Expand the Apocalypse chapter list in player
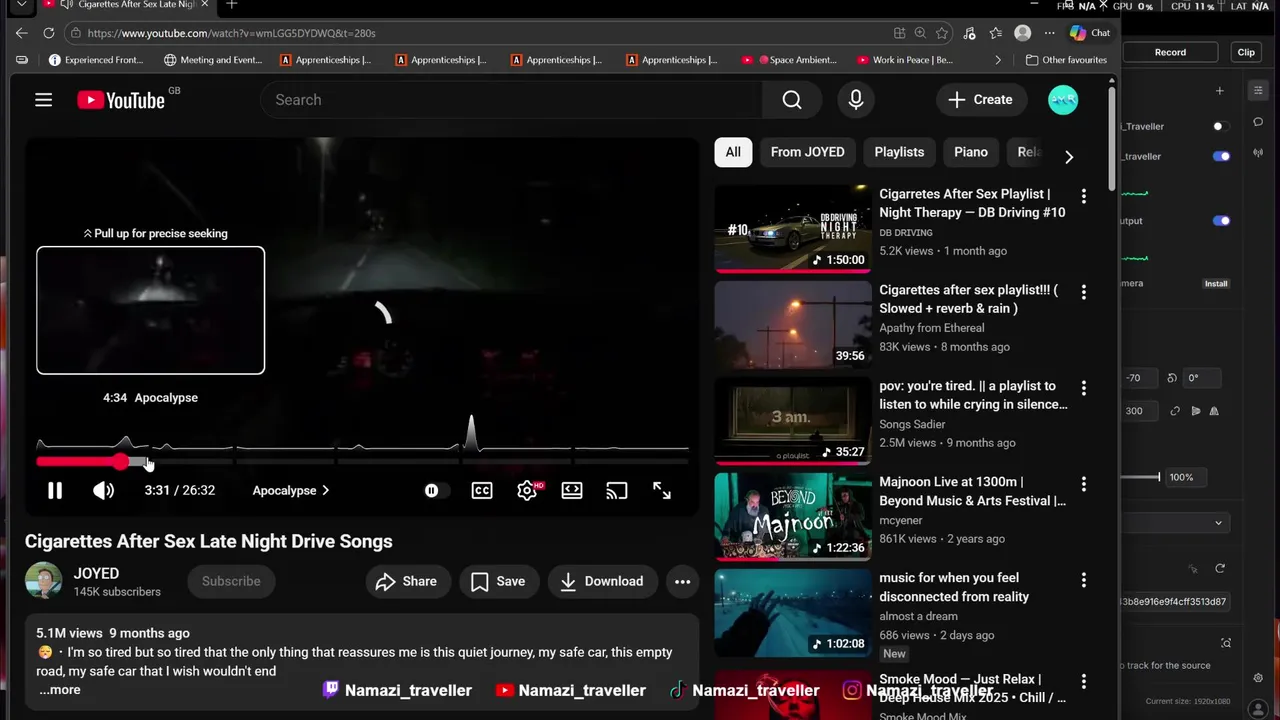 point(291,490)
